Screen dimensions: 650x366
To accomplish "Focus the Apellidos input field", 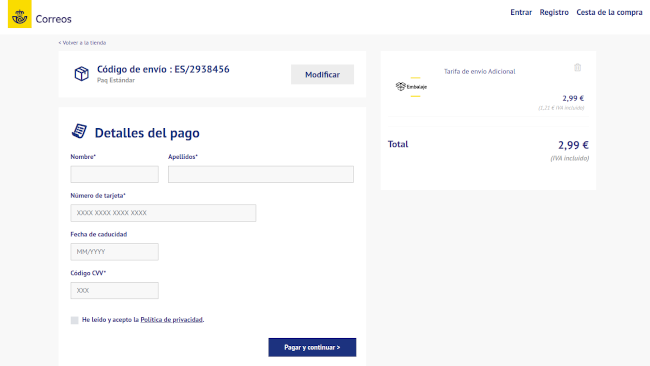I will click(261, 175).
